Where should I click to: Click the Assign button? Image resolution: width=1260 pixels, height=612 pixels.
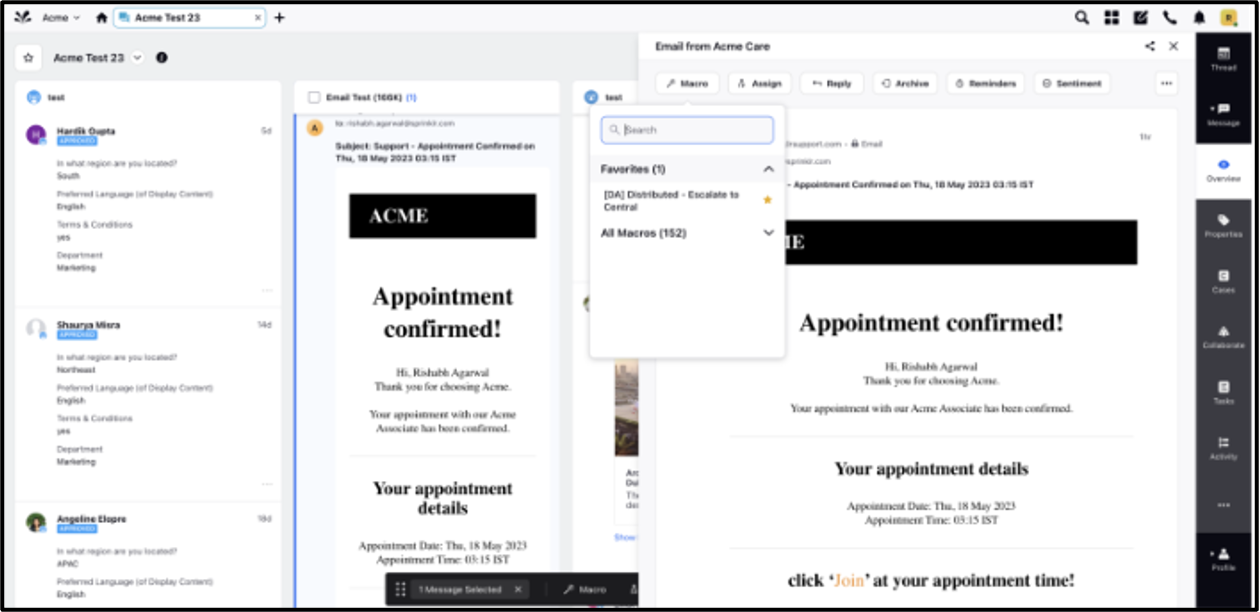759,84
